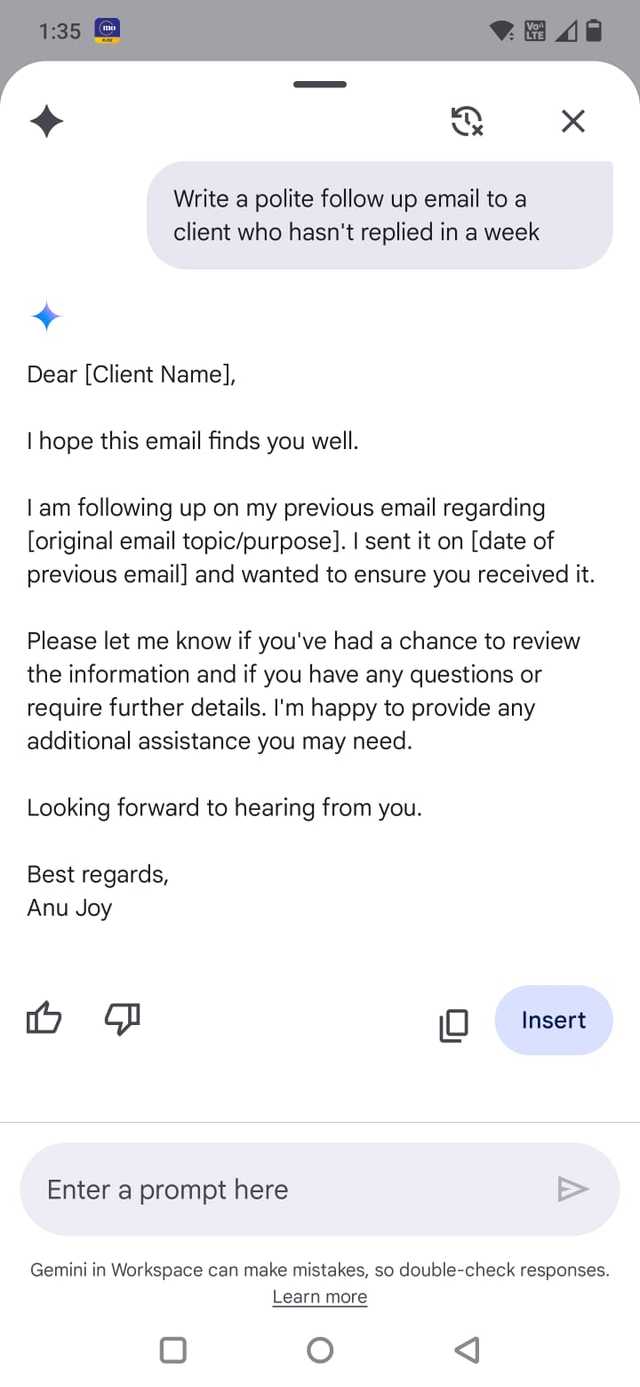Tap the Gemini sparkle icon at top left
This screenshot has height=1387, width=640.
[x=46, y=122]
